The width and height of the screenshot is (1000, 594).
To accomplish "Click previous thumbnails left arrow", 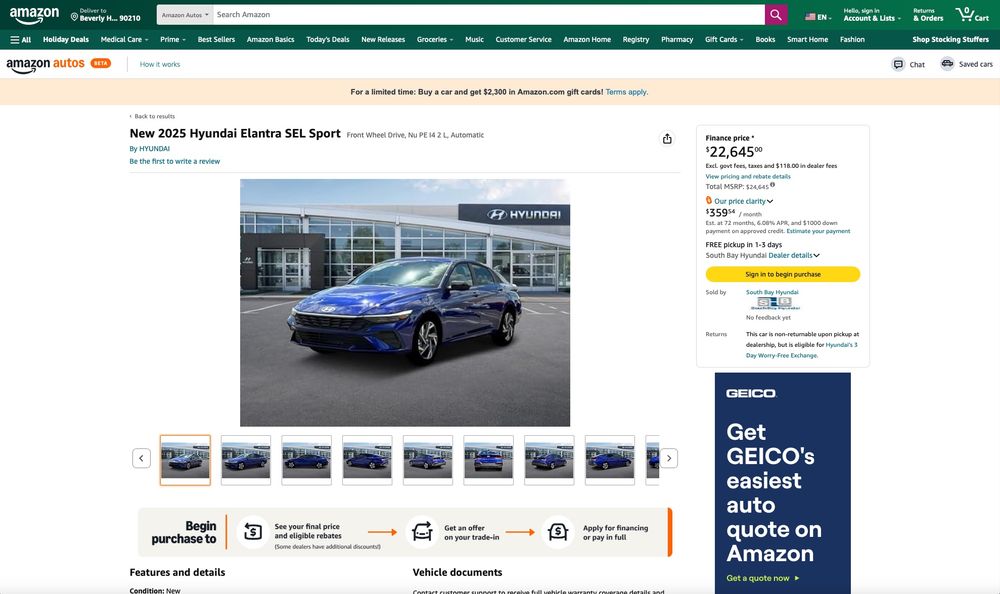I will (141, 458).
